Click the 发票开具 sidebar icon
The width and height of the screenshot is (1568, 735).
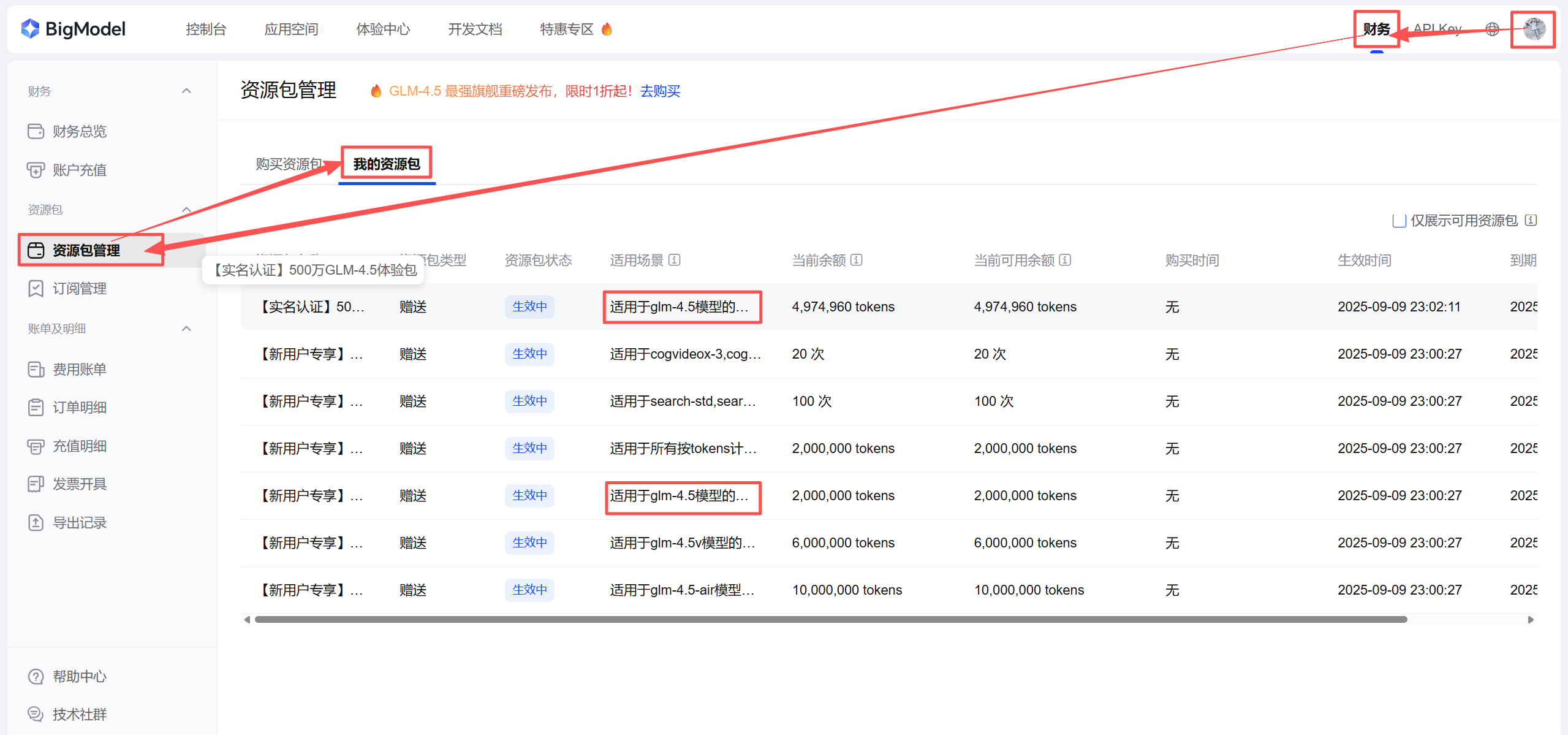(x=36, y=484)
